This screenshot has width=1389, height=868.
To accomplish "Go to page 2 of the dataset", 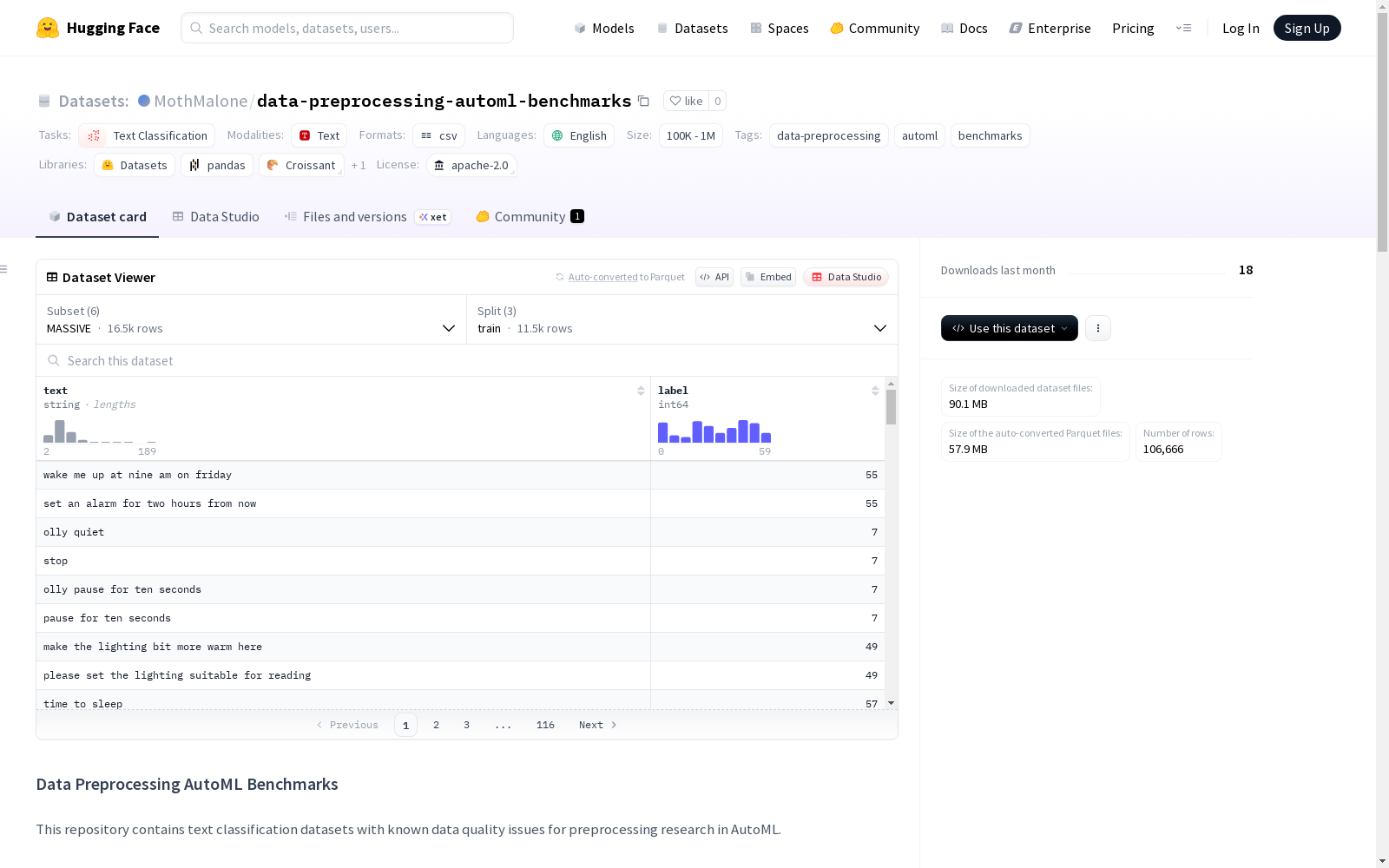I will tap(436, 725).
